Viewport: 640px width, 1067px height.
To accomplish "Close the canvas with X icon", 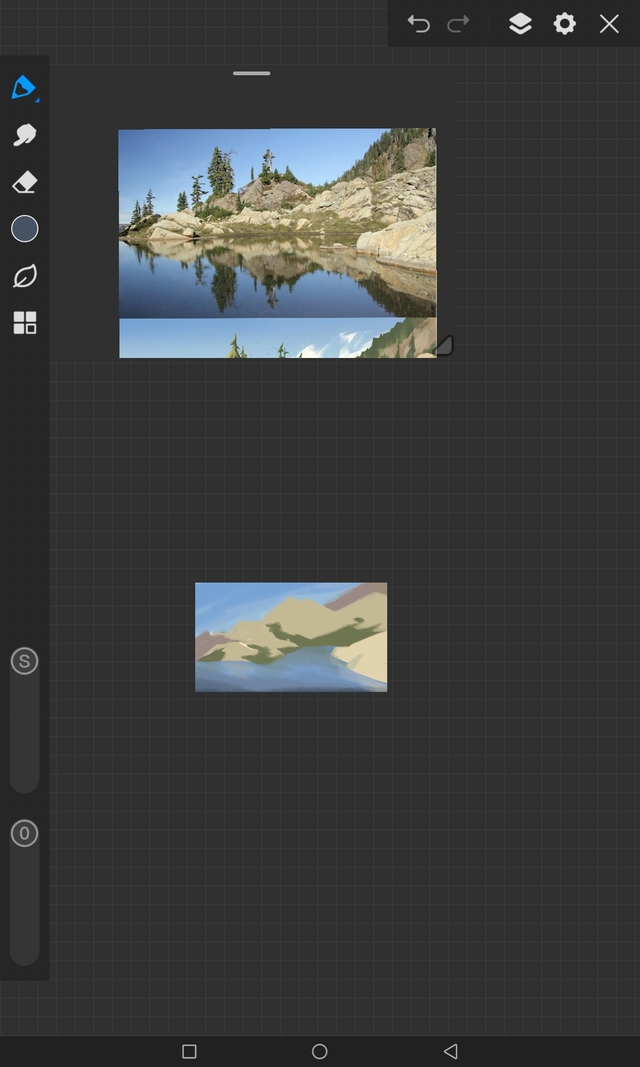I will click(609, 24).
